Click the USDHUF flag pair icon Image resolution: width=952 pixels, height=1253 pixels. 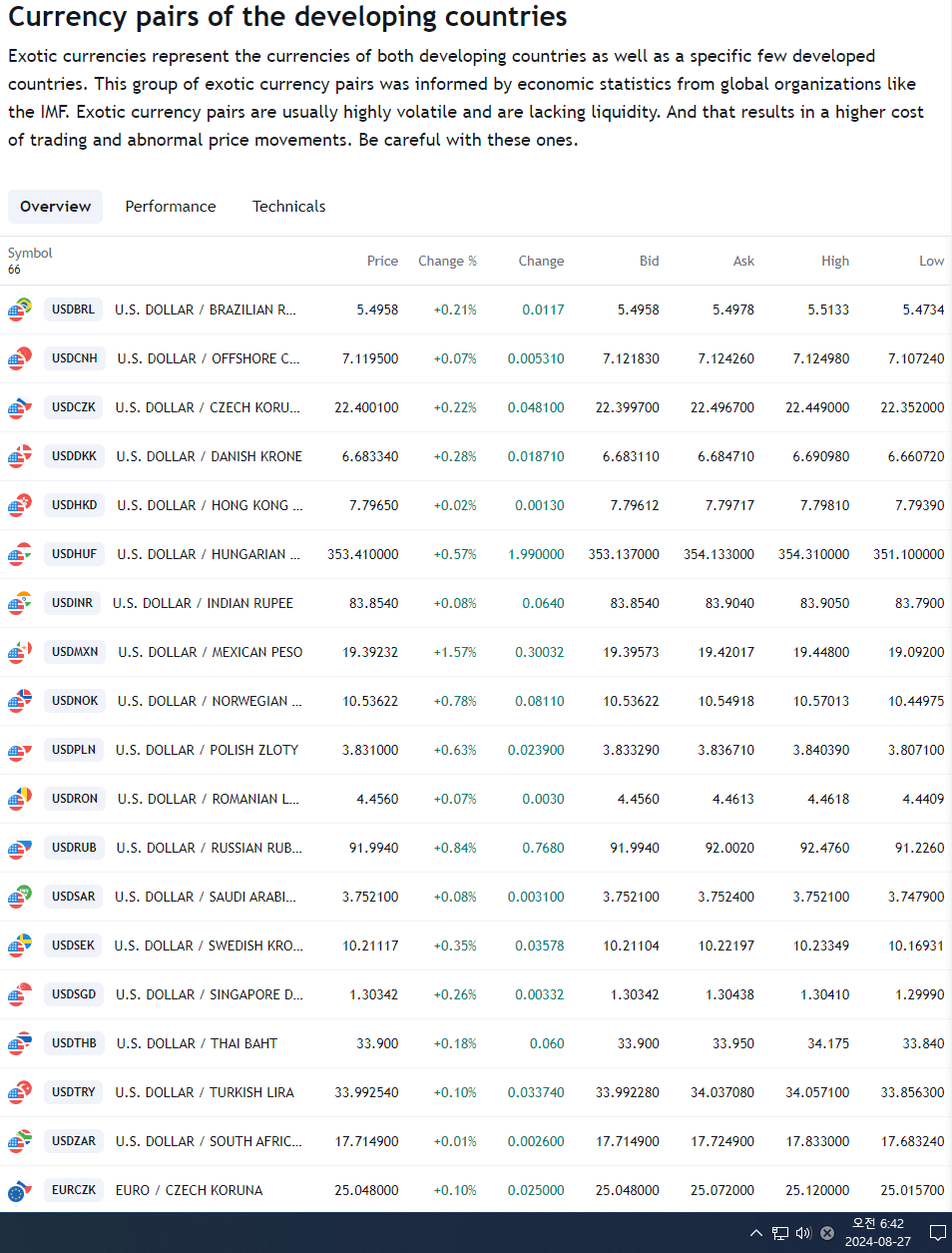click(20, 554)
